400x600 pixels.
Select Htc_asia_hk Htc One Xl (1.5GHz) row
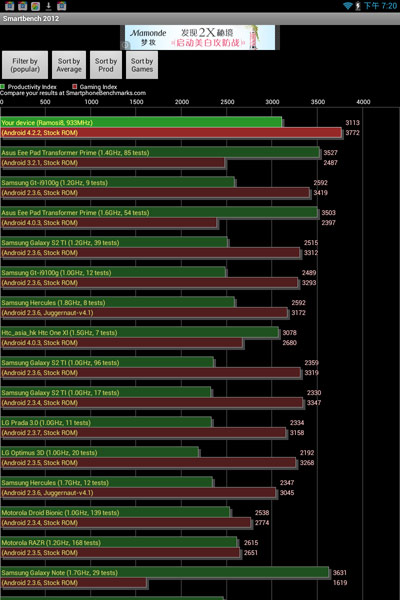[x=140, y=333]
